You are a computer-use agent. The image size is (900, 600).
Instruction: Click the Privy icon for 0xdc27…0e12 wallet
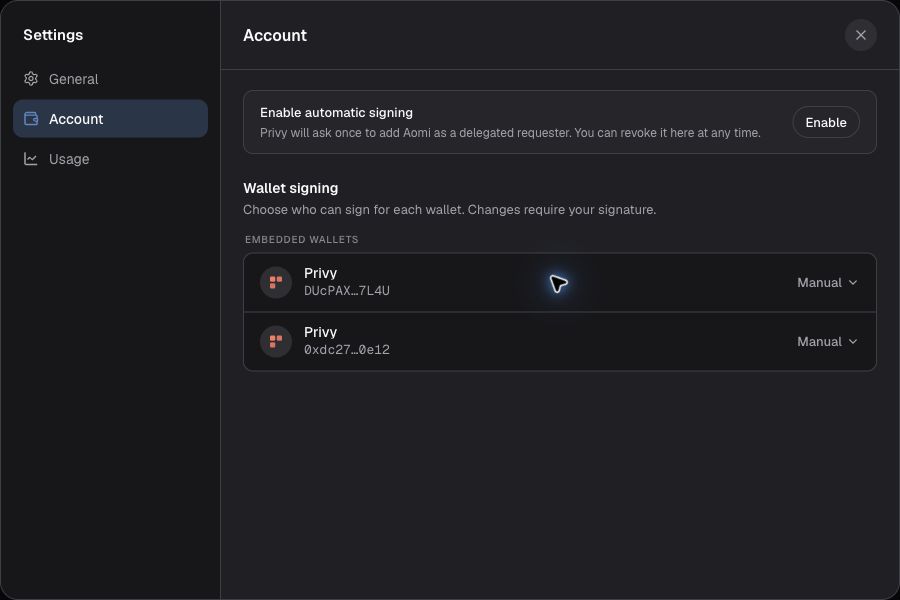(x=276, y=342)
